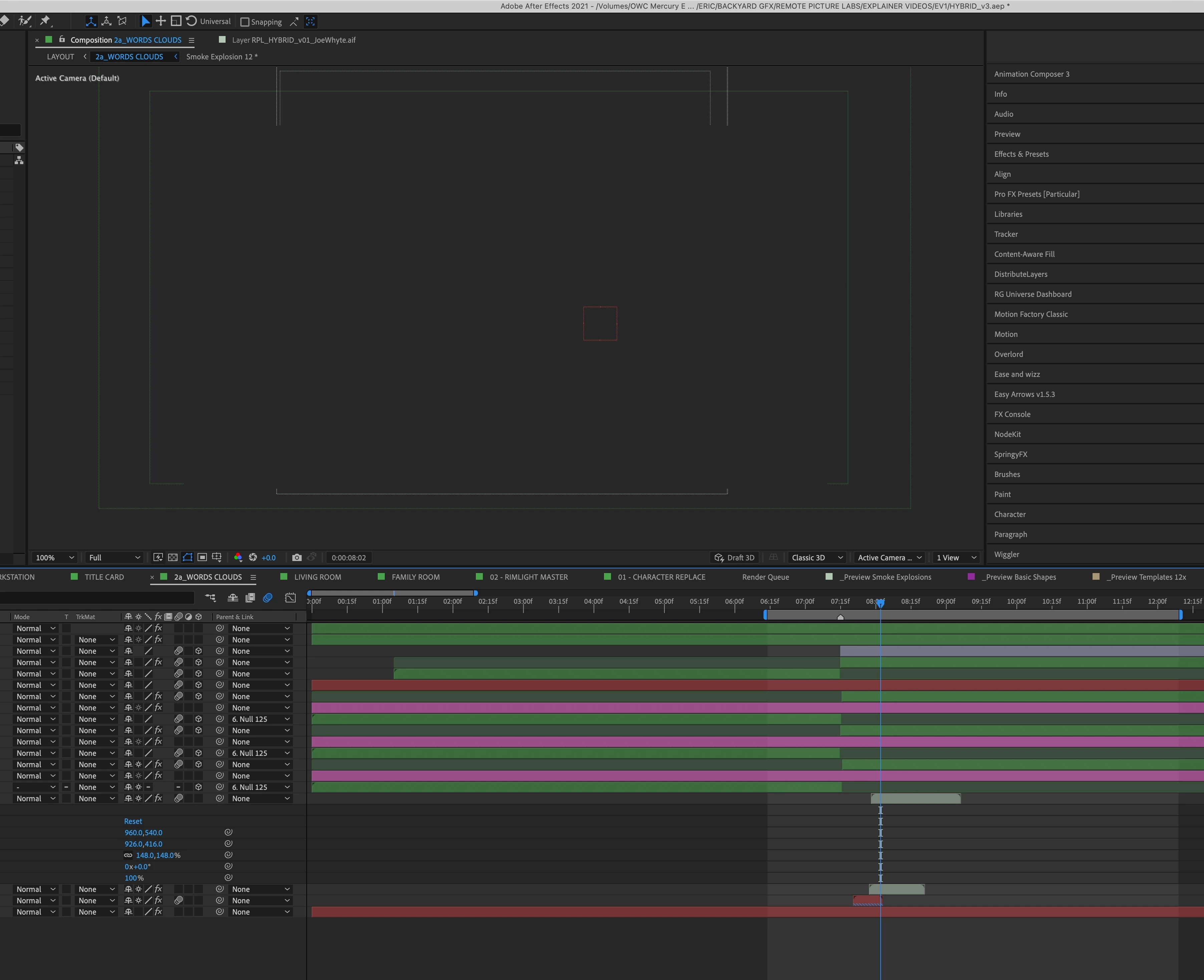Toggle the mask and shape path visibility icon

pyautogui.click(x=188, y=557)
